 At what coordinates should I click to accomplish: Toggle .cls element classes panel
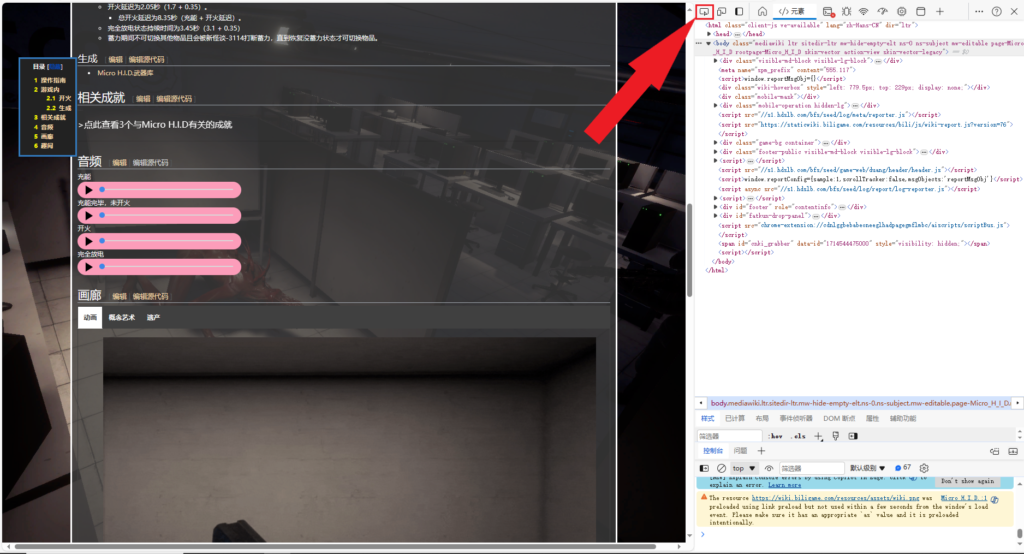coord(797,436)
